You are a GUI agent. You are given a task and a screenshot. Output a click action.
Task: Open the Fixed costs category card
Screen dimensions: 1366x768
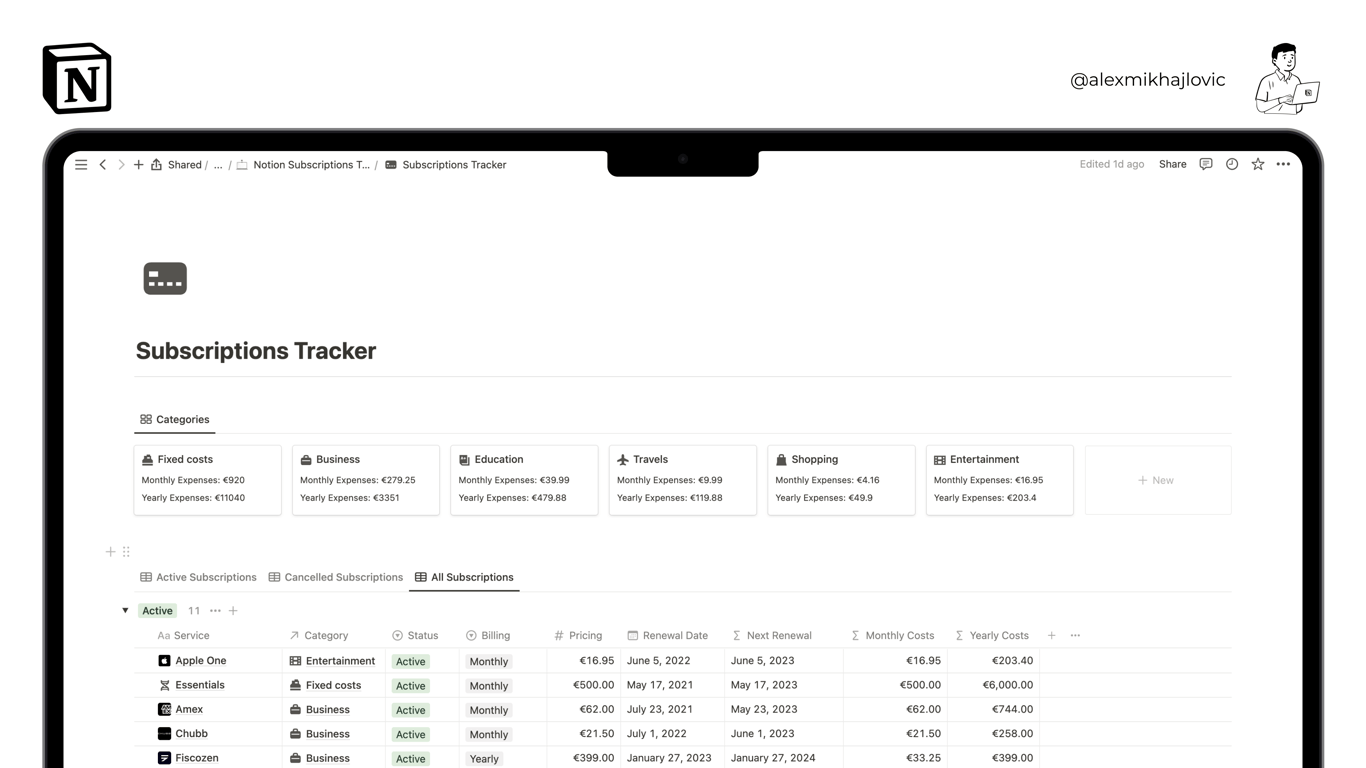point(207,480)
